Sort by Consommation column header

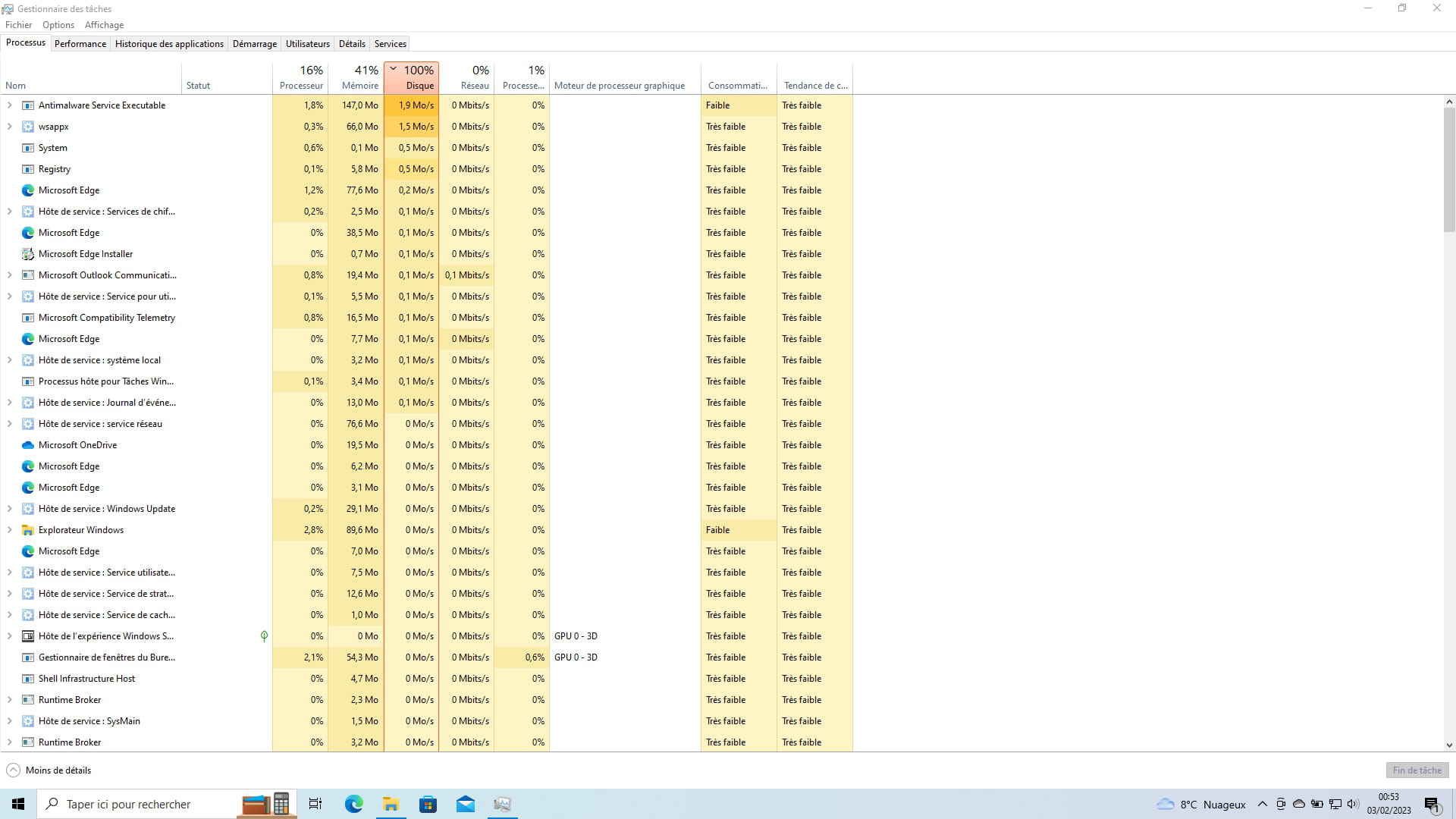tap(739, 77)
